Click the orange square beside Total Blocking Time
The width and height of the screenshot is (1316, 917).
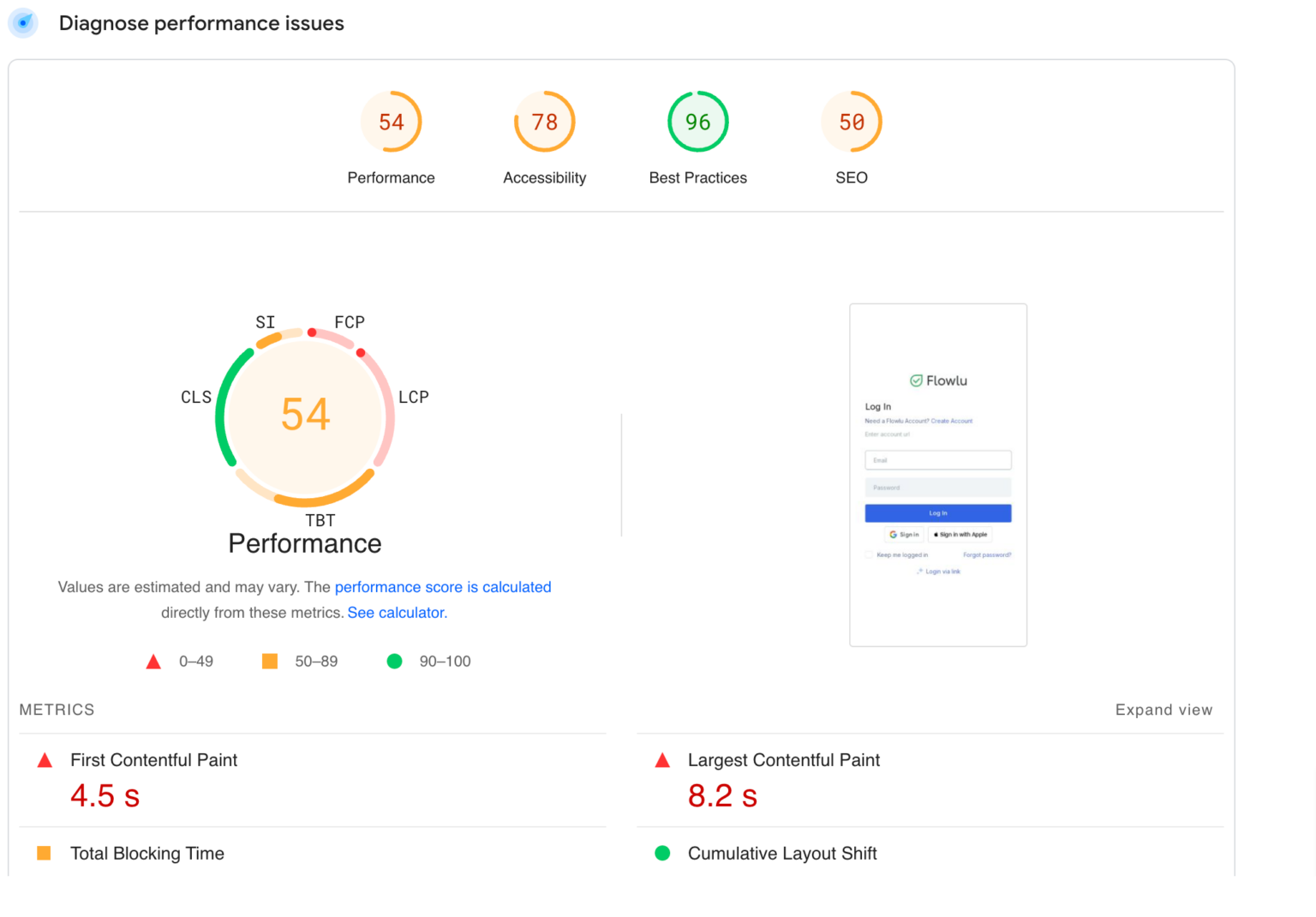coord(45,853)
